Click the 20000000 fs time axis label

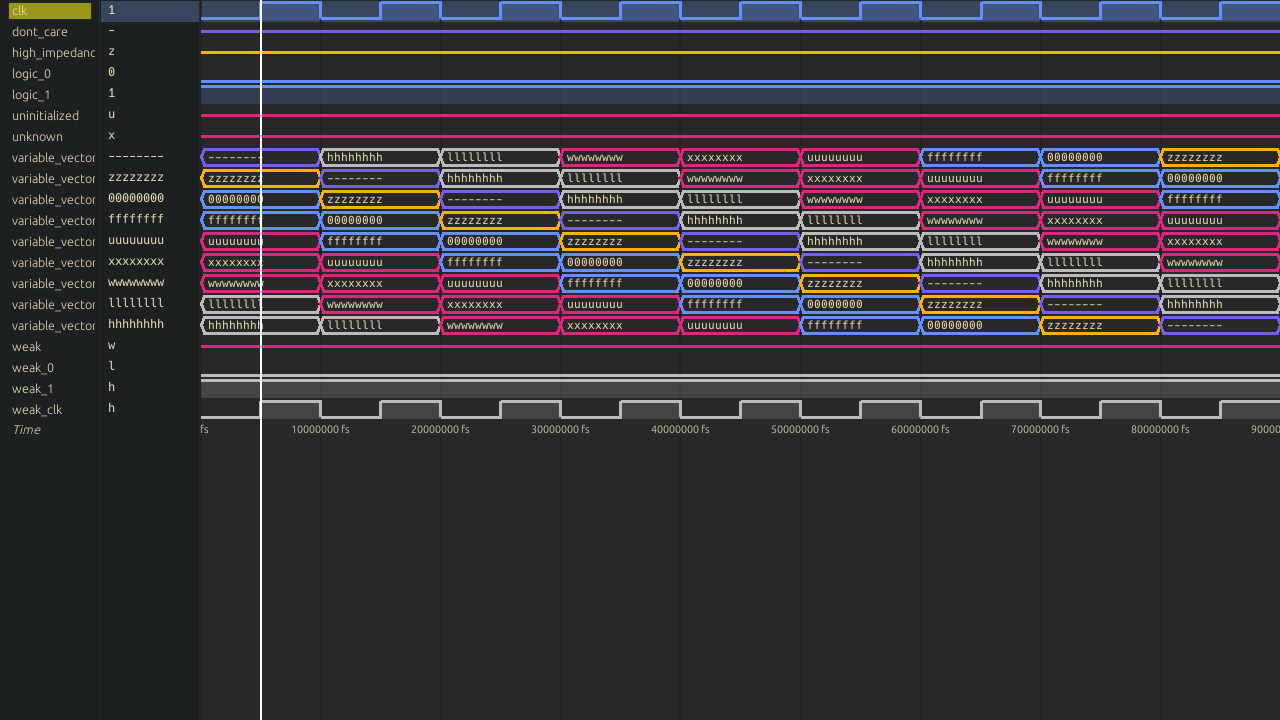click(x=440, y=430)
